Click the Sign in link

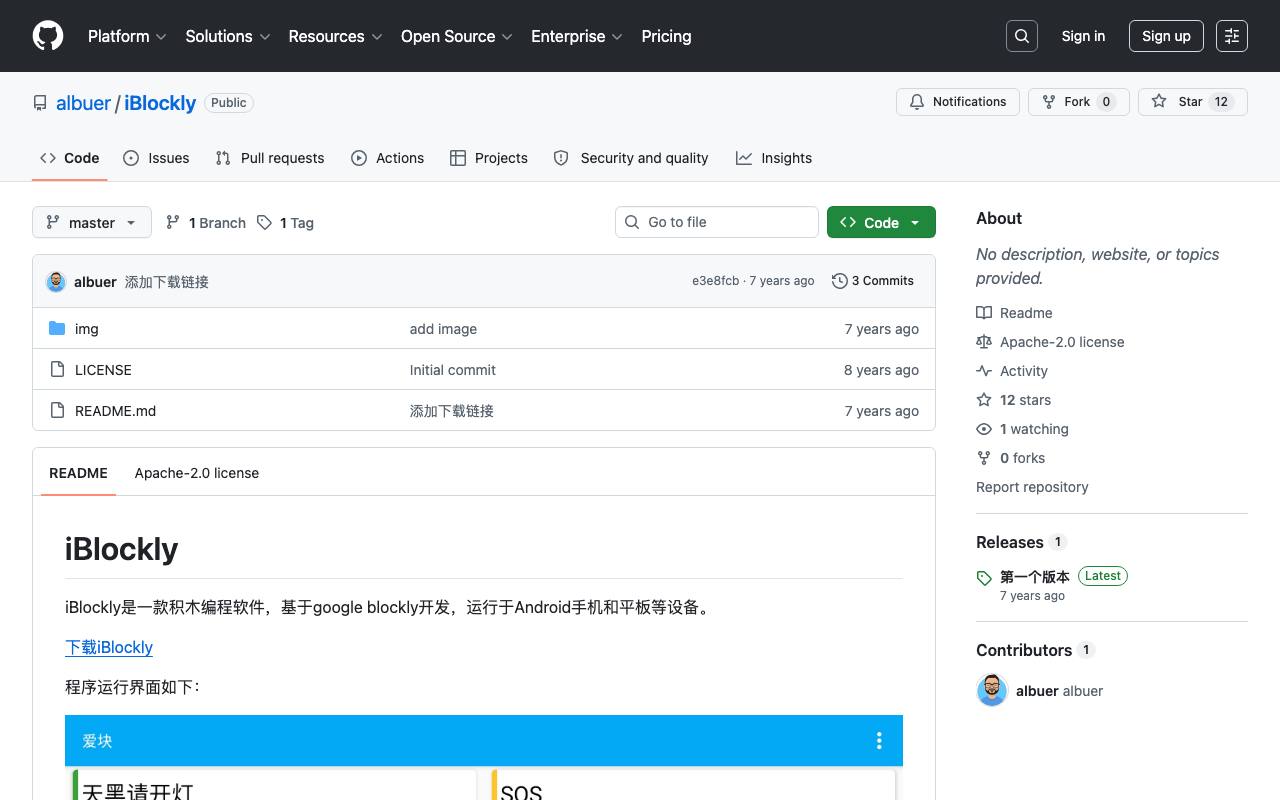[1083, 36]
